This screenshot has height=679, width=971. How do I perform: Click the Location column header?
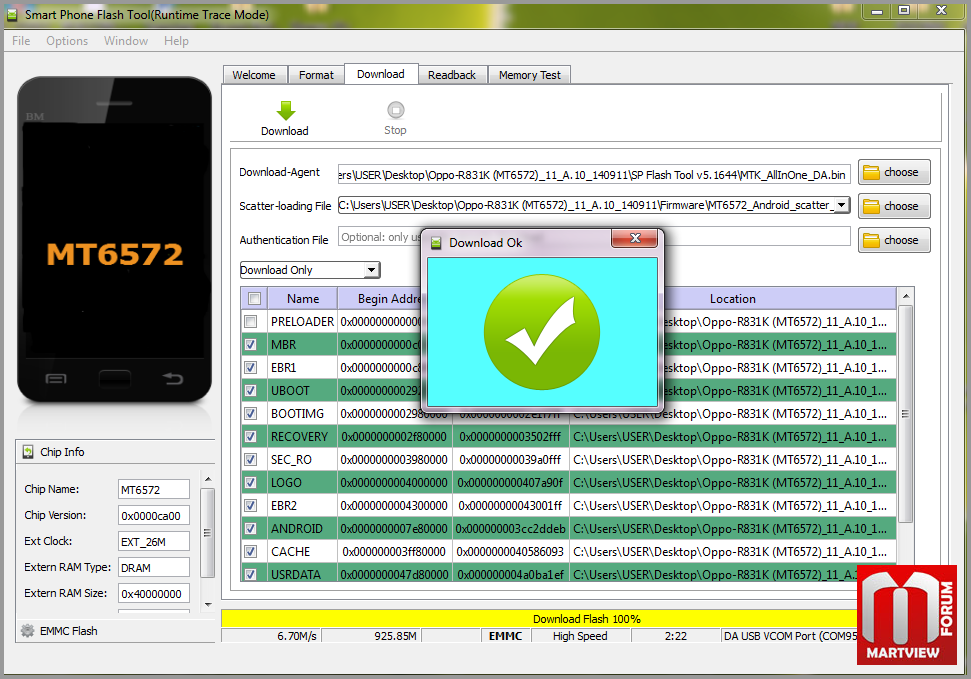pos(733,299)
